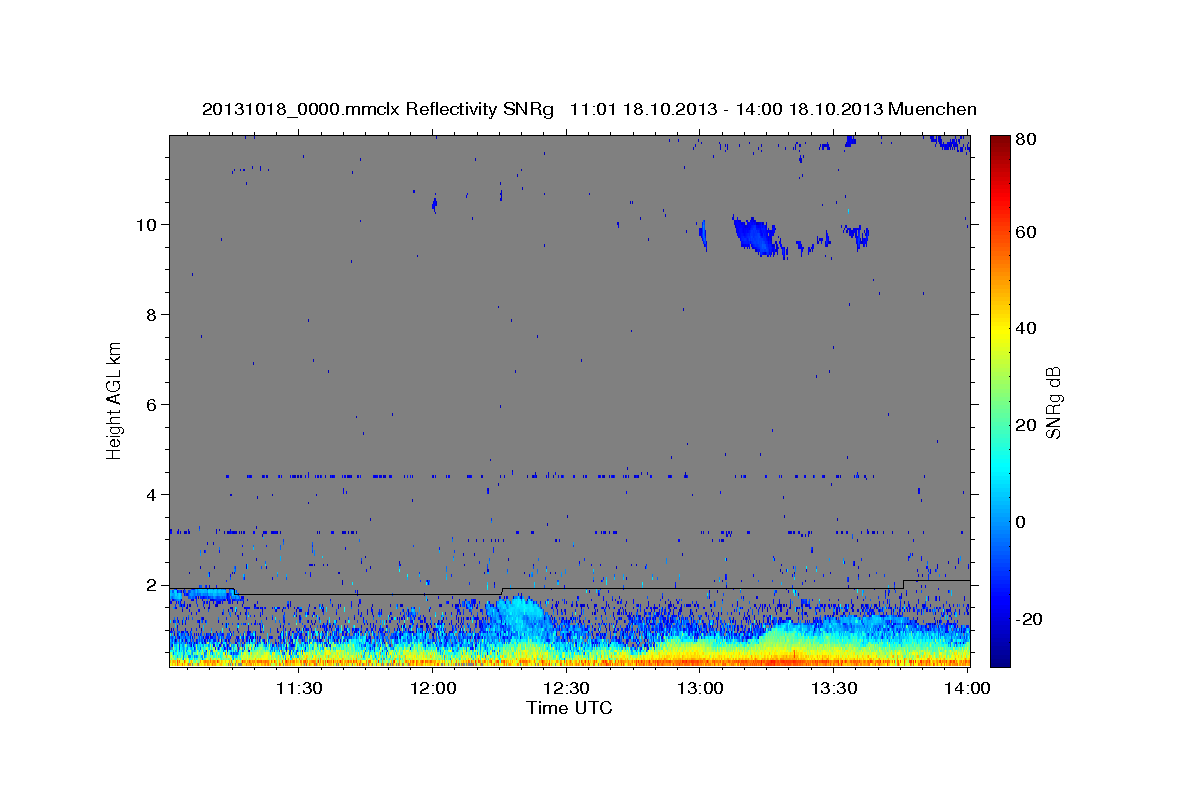Click the dark blue bottom of the colorbar
The image size is (1200, 800).
(1001, 655)
